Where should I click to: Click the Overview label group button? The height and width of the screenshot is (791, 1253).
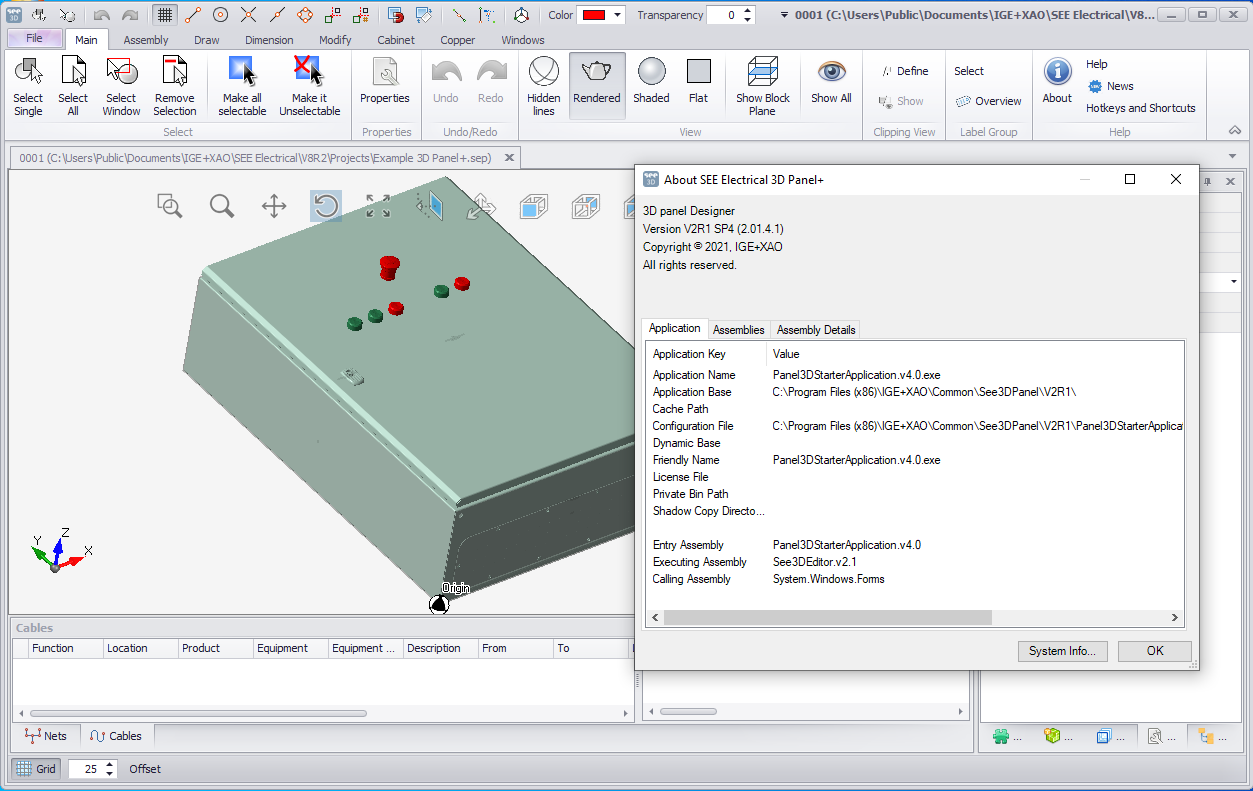click(989, 101)
